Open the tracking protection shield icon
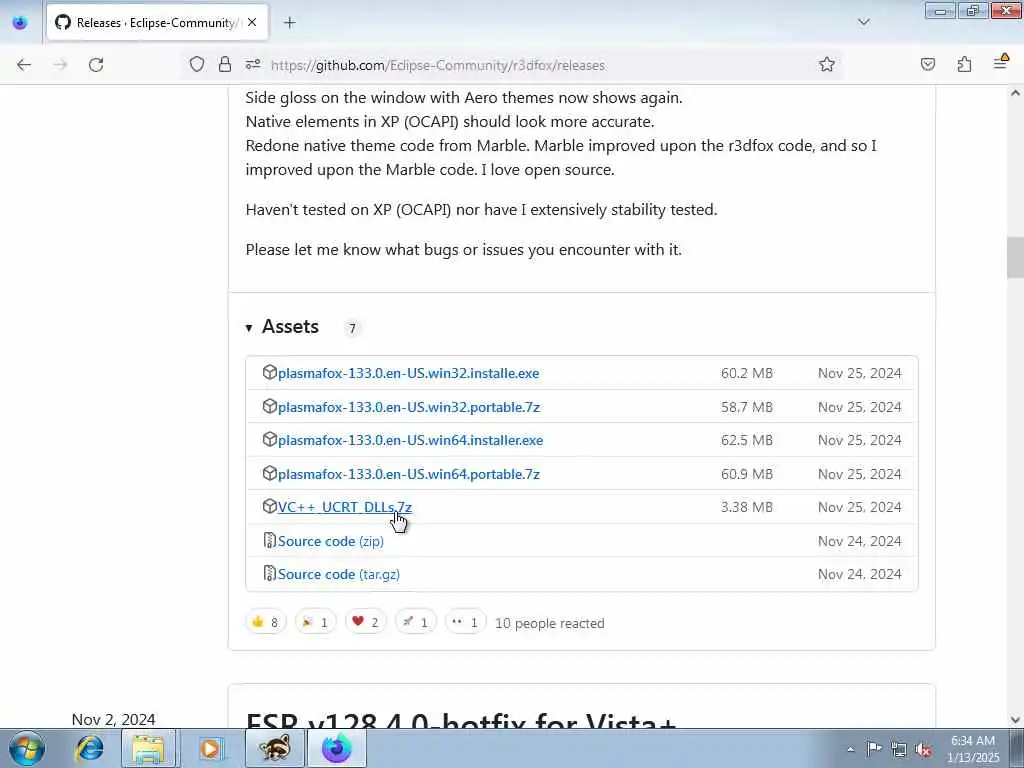The image size is (1024, 768). point(197,65)
